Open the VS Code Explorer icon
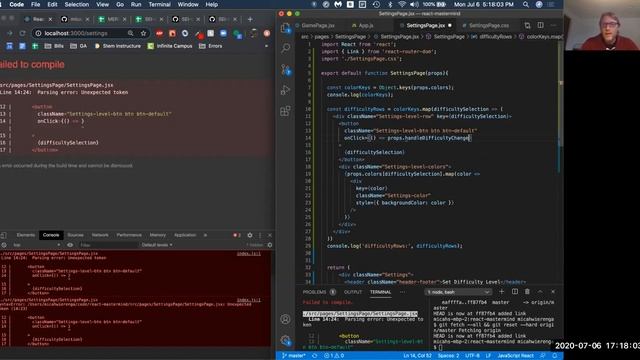 coord(285,28)
